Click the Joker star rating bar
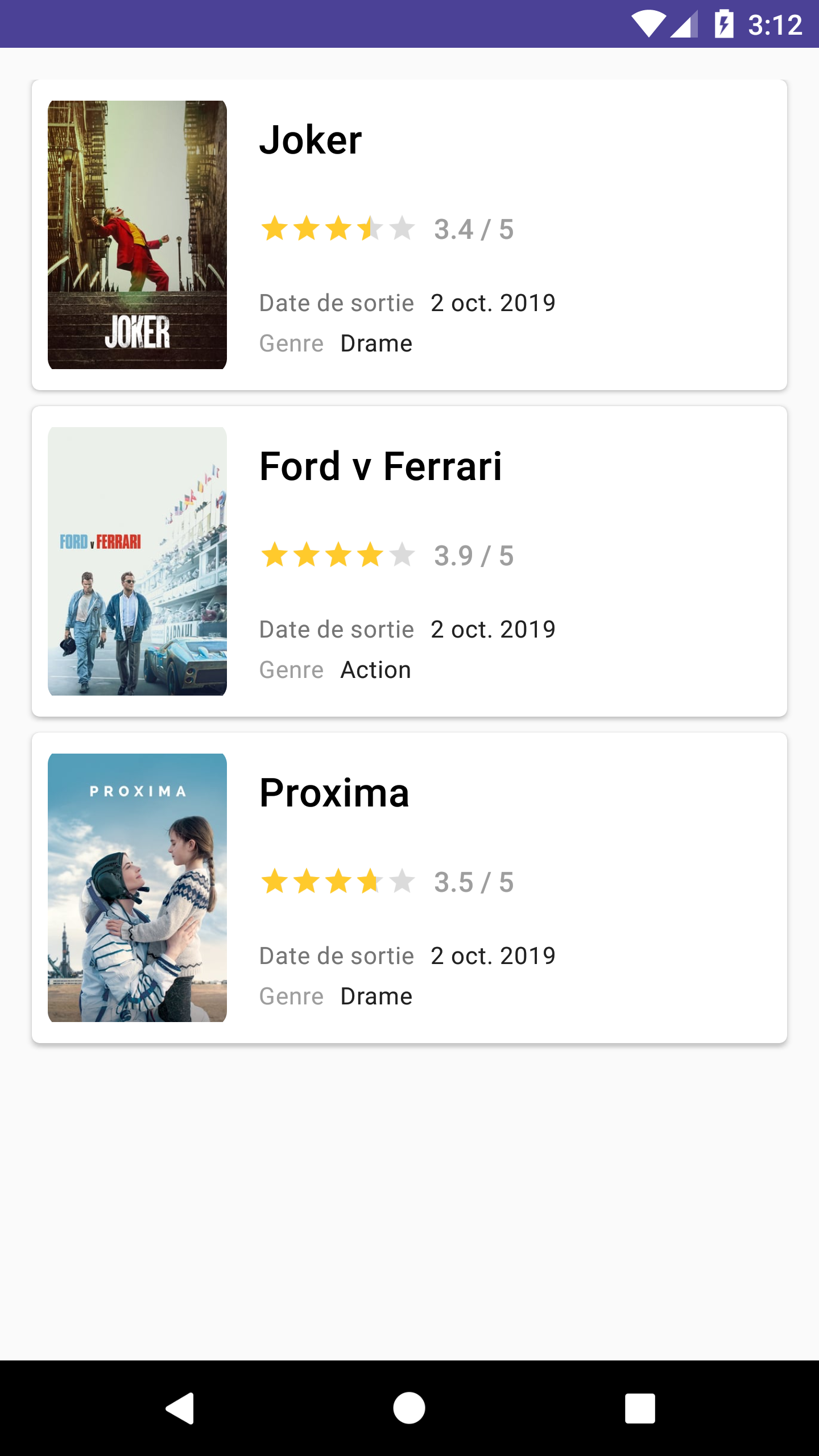Image resolution: width=819 pixels, height=1456 pixels. pyautogui.click(x=338, y=229)
